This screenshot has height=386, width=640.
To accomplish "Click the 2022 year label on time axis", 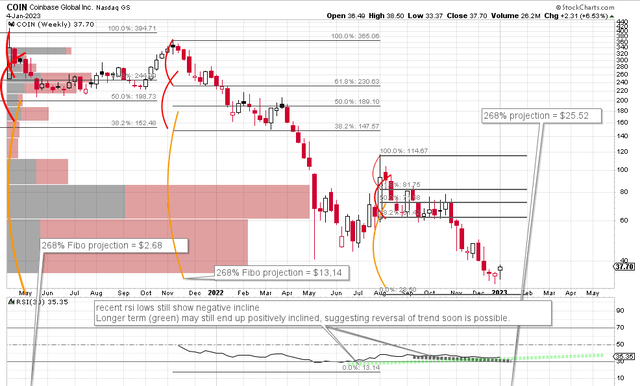I will tap(216, 293).
